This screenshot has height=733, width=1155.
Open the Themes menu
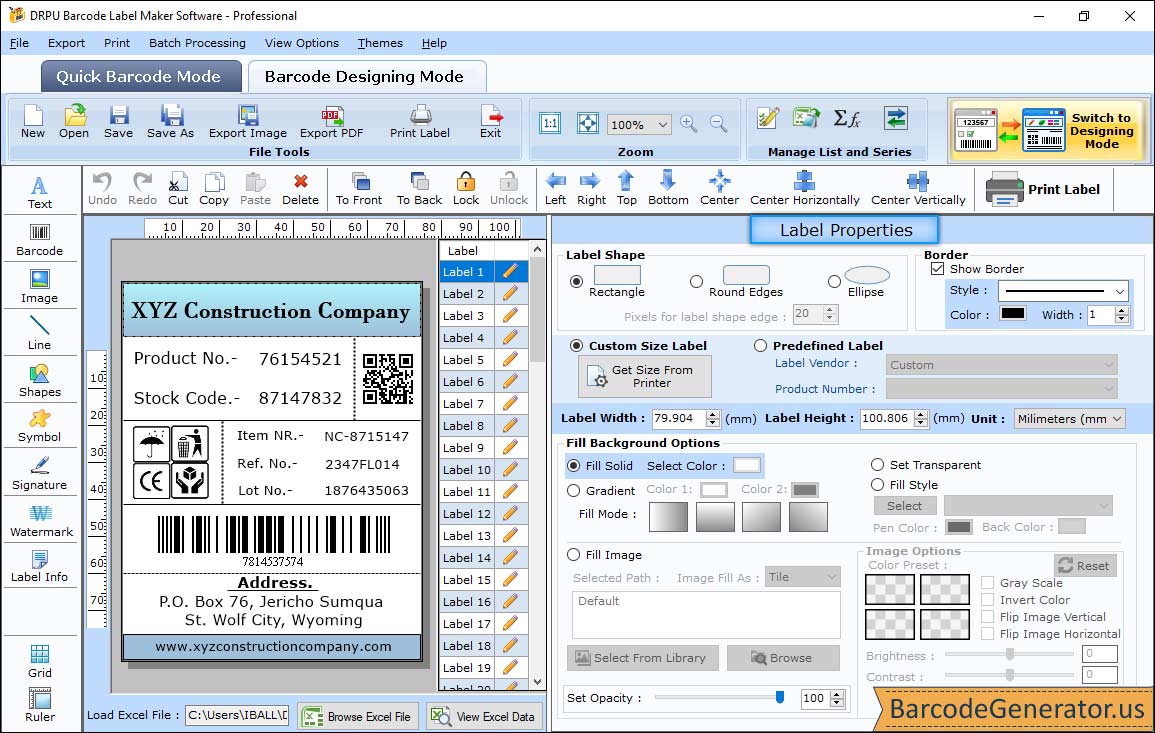(x=380, y=43)
